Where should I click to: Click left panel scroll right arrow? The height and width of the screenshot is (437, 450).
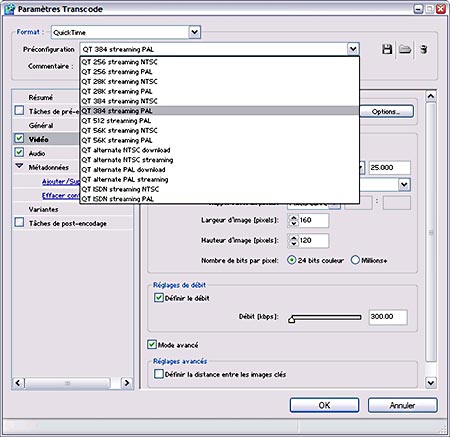127,383
